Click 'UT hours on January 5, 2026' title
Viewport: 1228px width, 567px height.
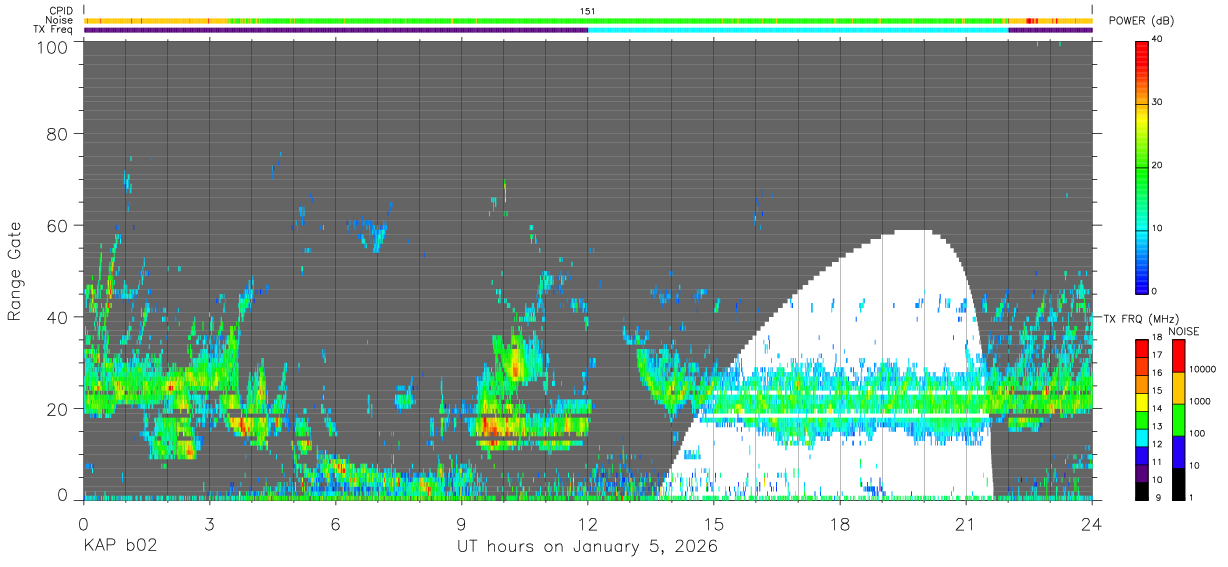pyautogui.click(x=587, y=547)
